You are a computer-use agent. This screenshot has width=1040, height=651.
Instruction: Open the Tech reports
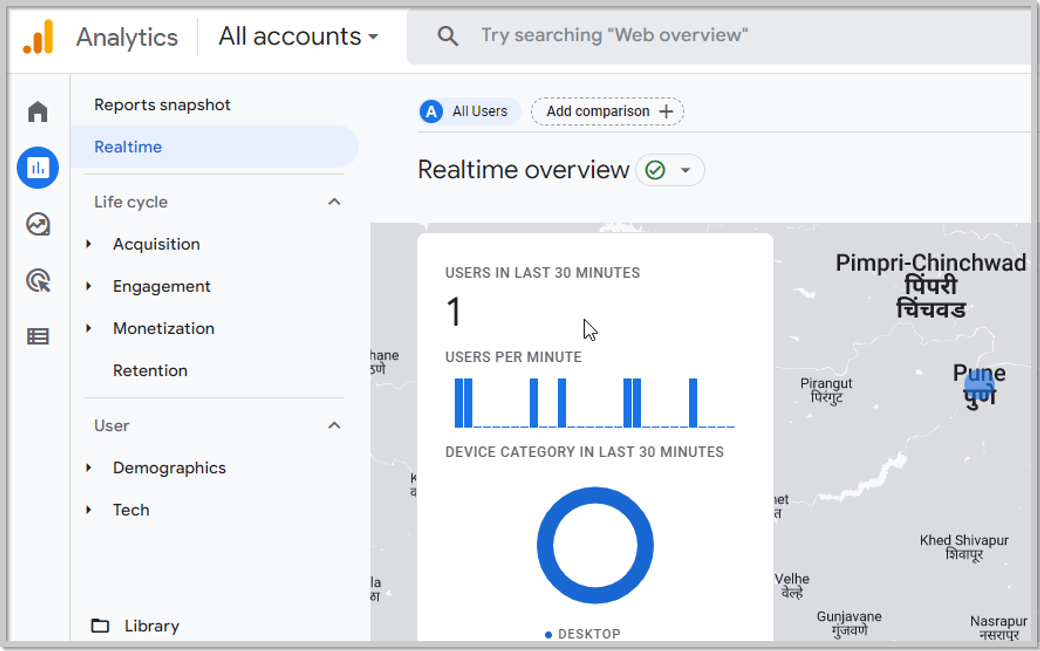(x=131, y=510)
